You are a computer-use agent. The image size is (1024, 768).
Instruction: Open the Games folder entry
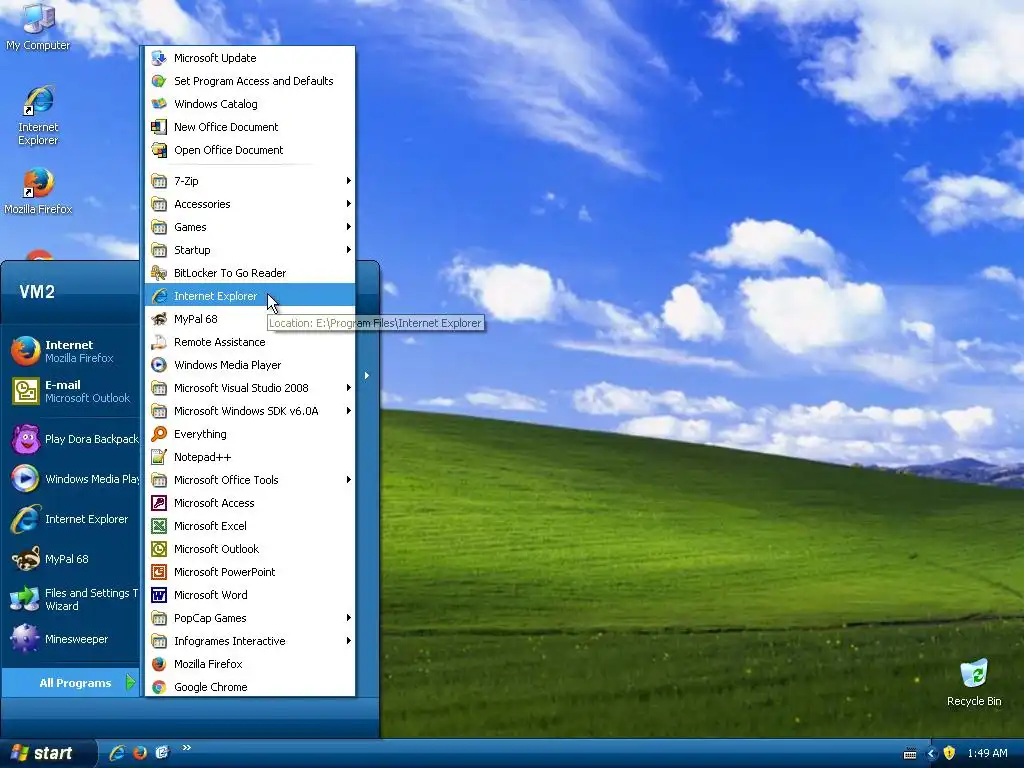[249, 227]
